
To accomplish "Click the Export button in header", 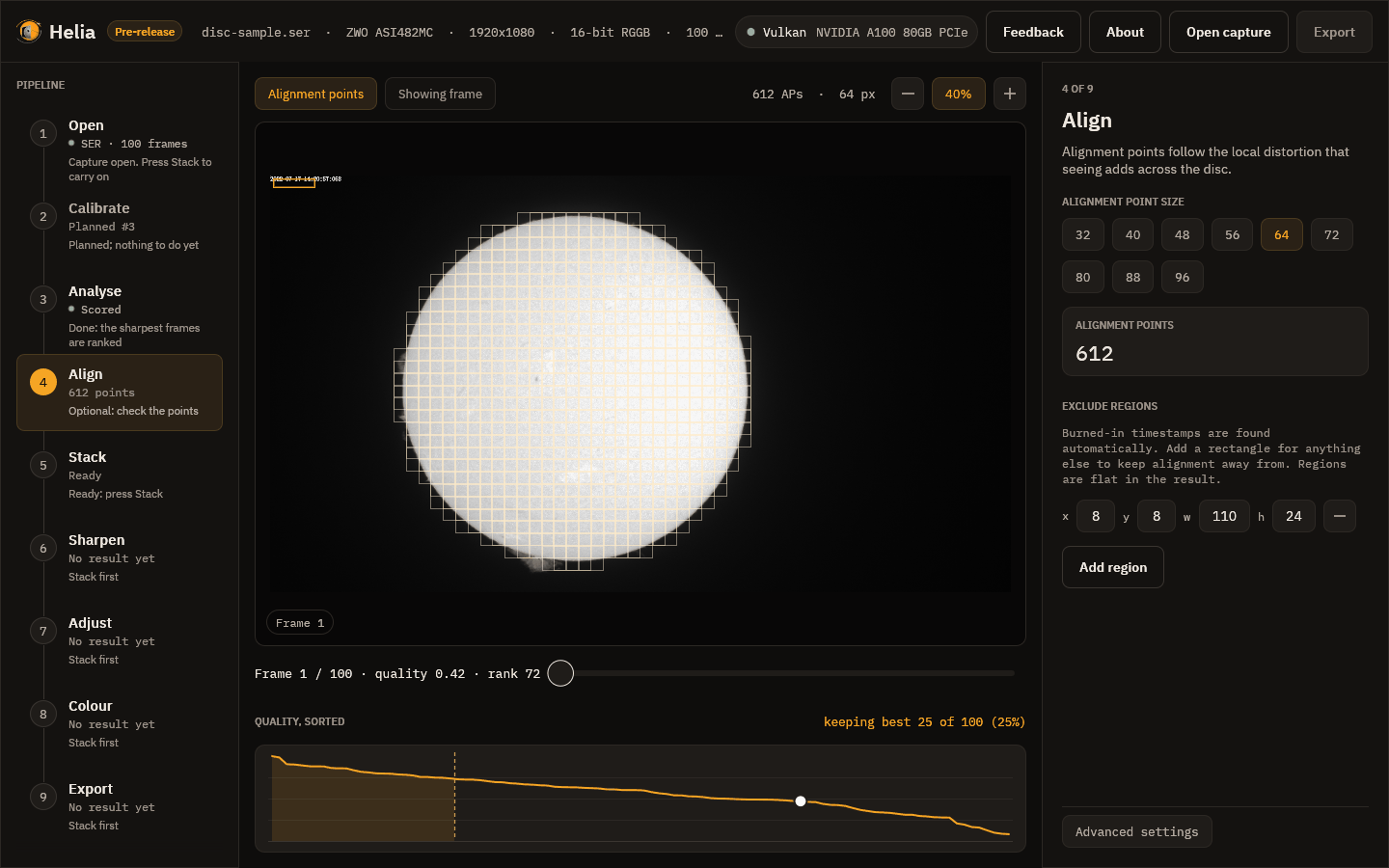I will point(1334,32).
